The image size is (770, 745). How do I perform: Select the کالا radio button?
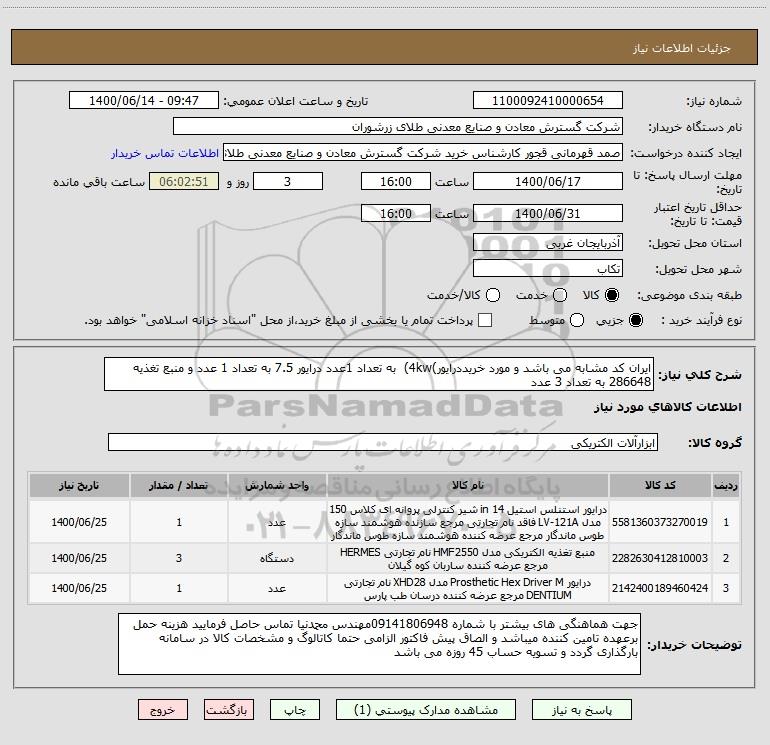[612, 295]
